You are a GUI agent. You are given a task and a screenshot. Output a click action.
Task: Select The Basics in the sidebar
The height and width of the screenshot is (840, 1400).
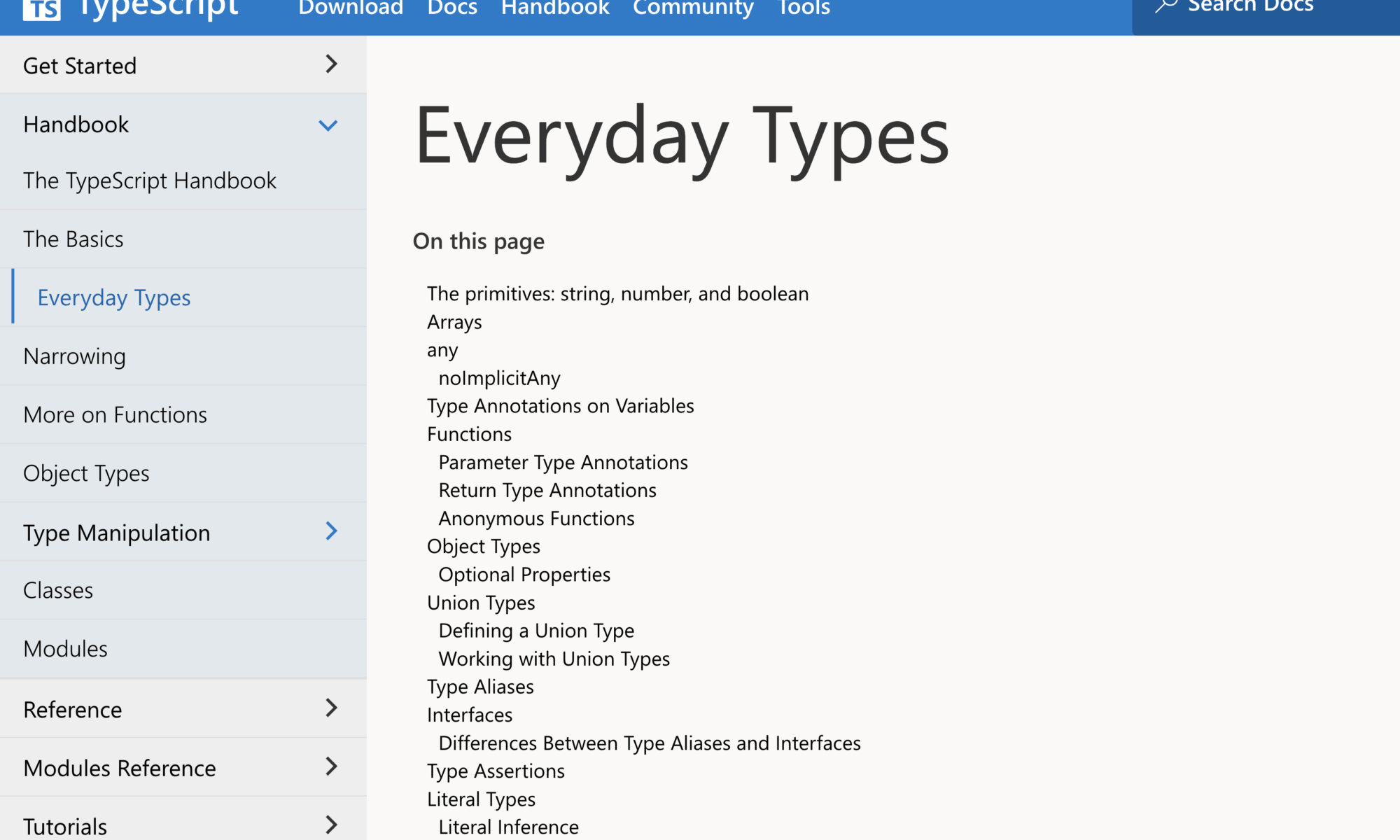tap(73, 239)
